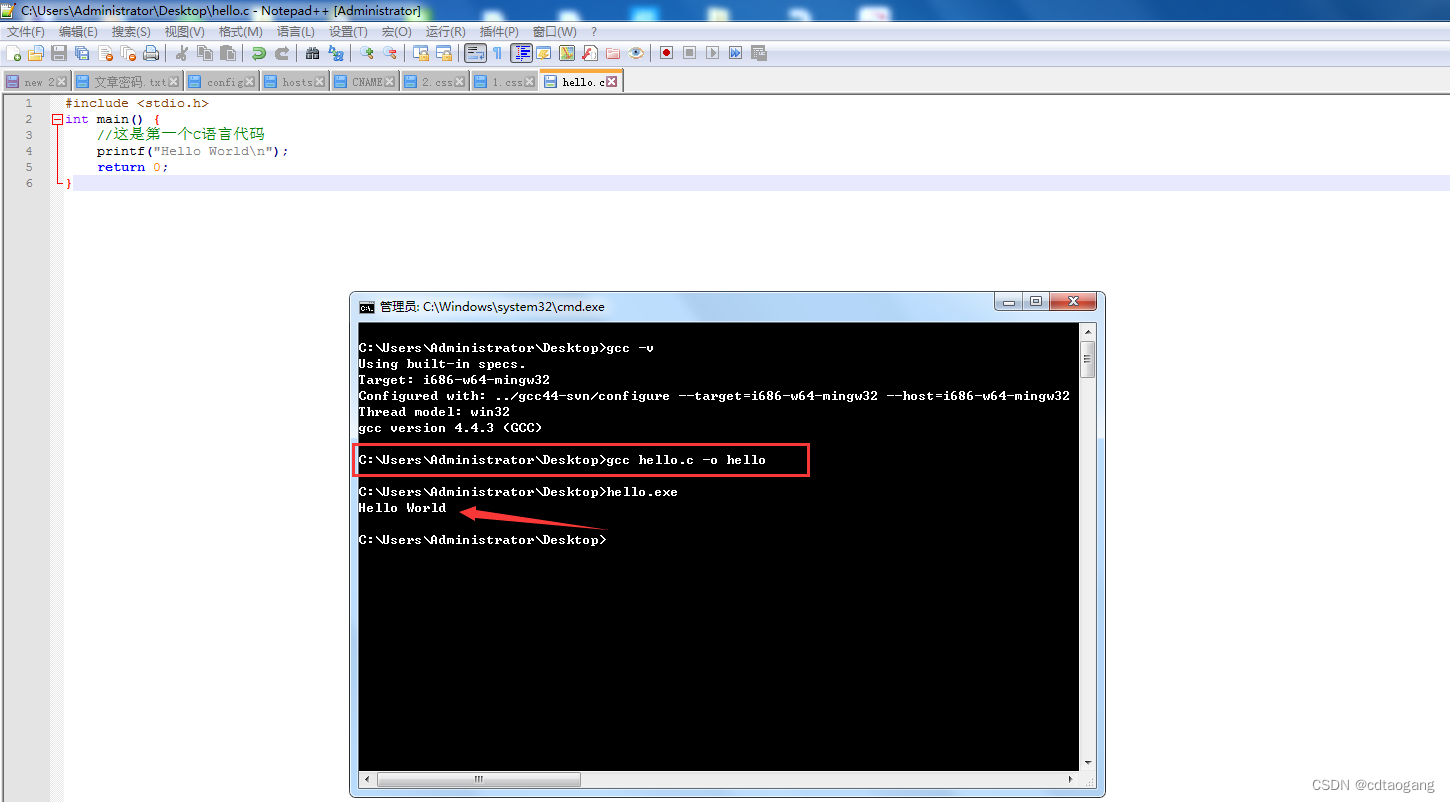This screenshot has width=1450, height=802.
Task: Open the 运行(R) menu
Action: [x=446, y=32]
